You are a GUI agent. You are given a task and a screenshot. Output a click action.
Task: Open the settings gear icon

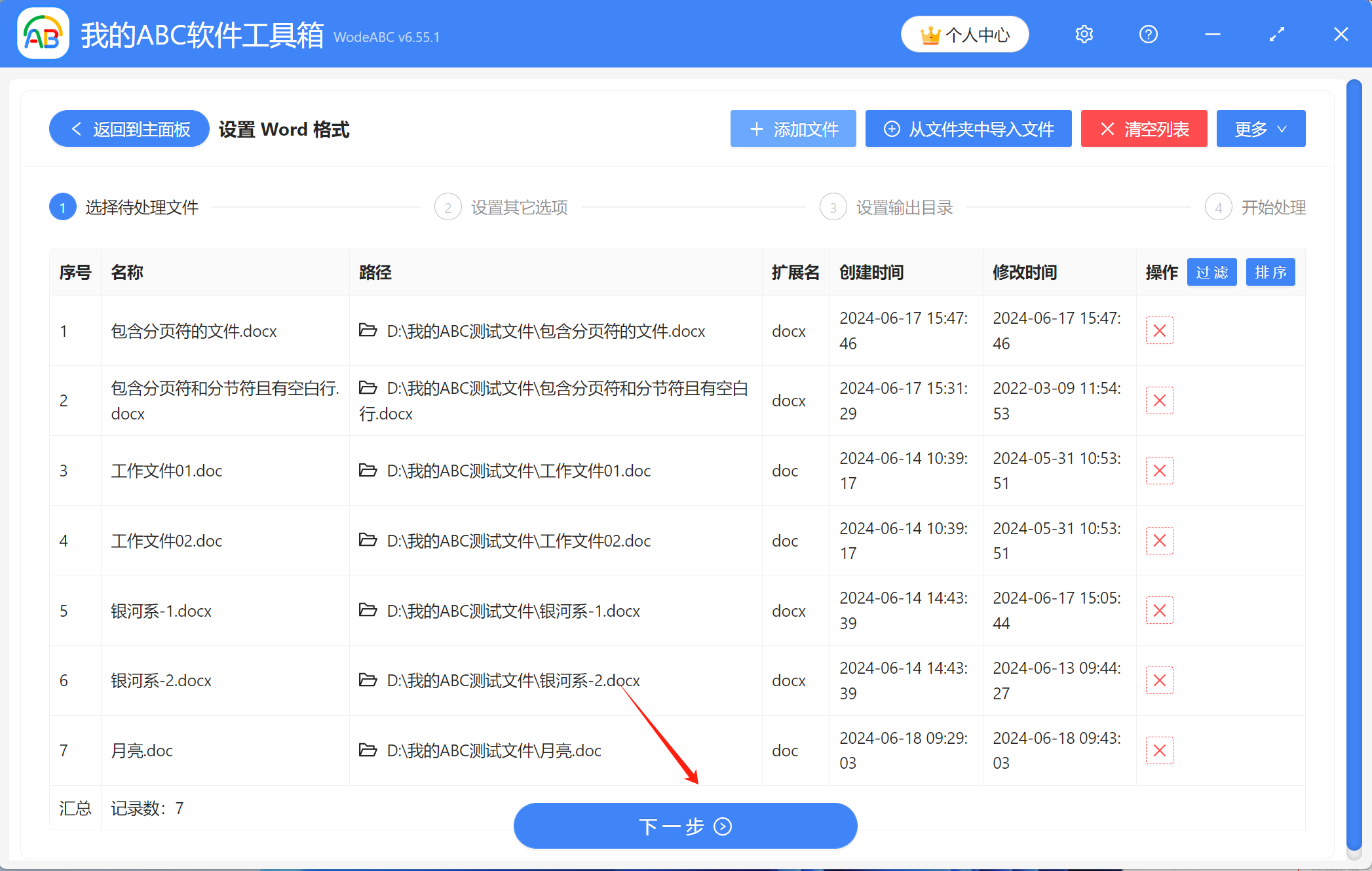point(1084,34)
